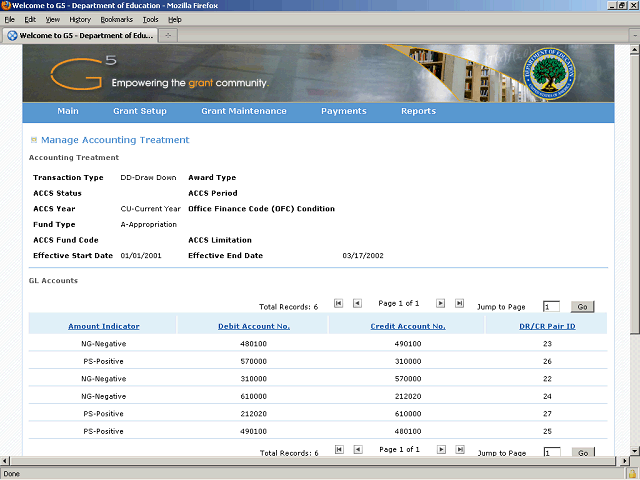This screenshot has height=480, width=640.
Task: Open the Grant Setup navigation item
Action: [140, 111]
